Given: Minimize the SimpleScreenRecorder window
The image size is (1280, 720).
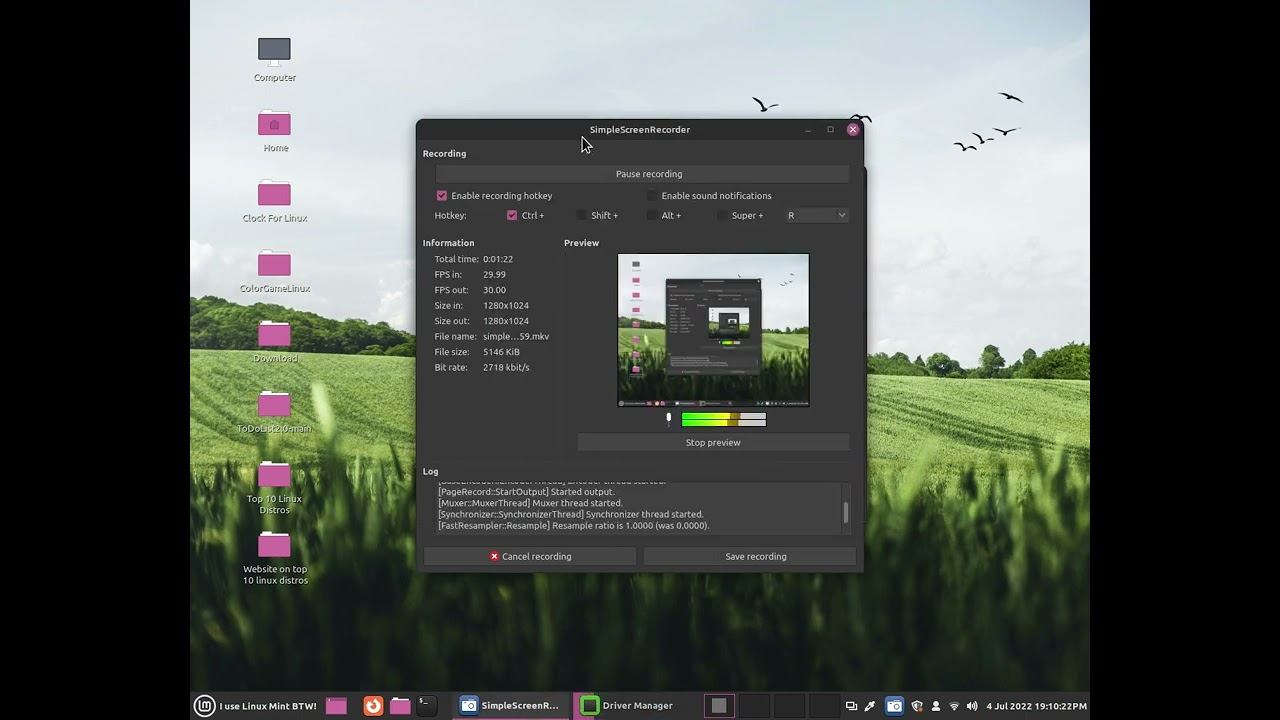Looking at the screenshot, I should 808,129.
